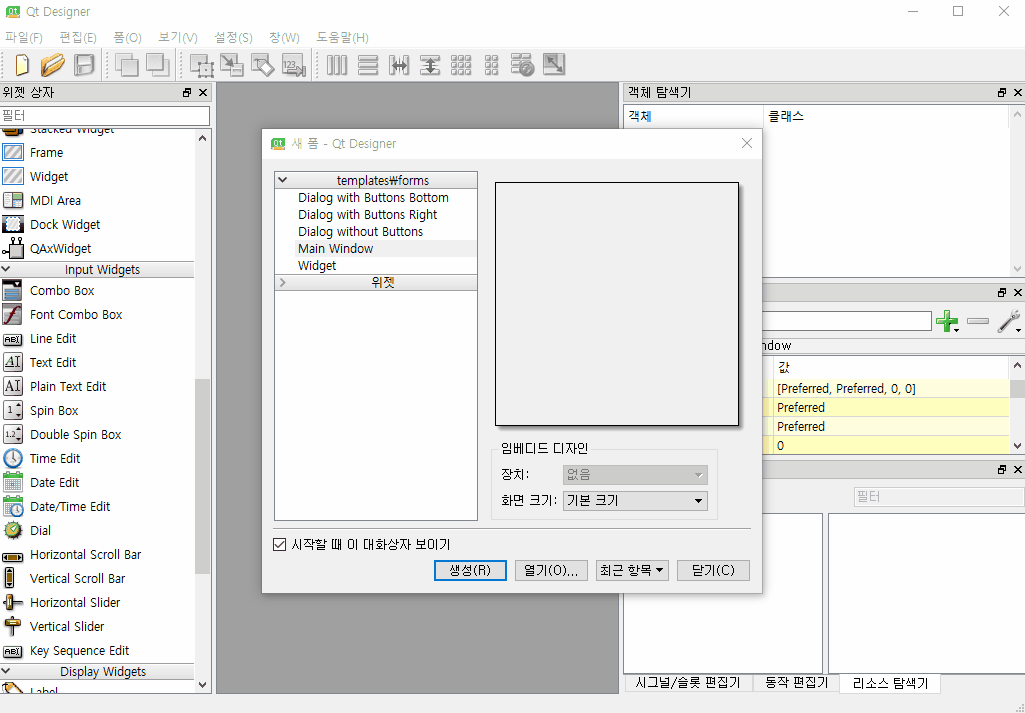The image size is (1025, 713).
Task: Select the Edit Tab Order icon
Action: 294,65
